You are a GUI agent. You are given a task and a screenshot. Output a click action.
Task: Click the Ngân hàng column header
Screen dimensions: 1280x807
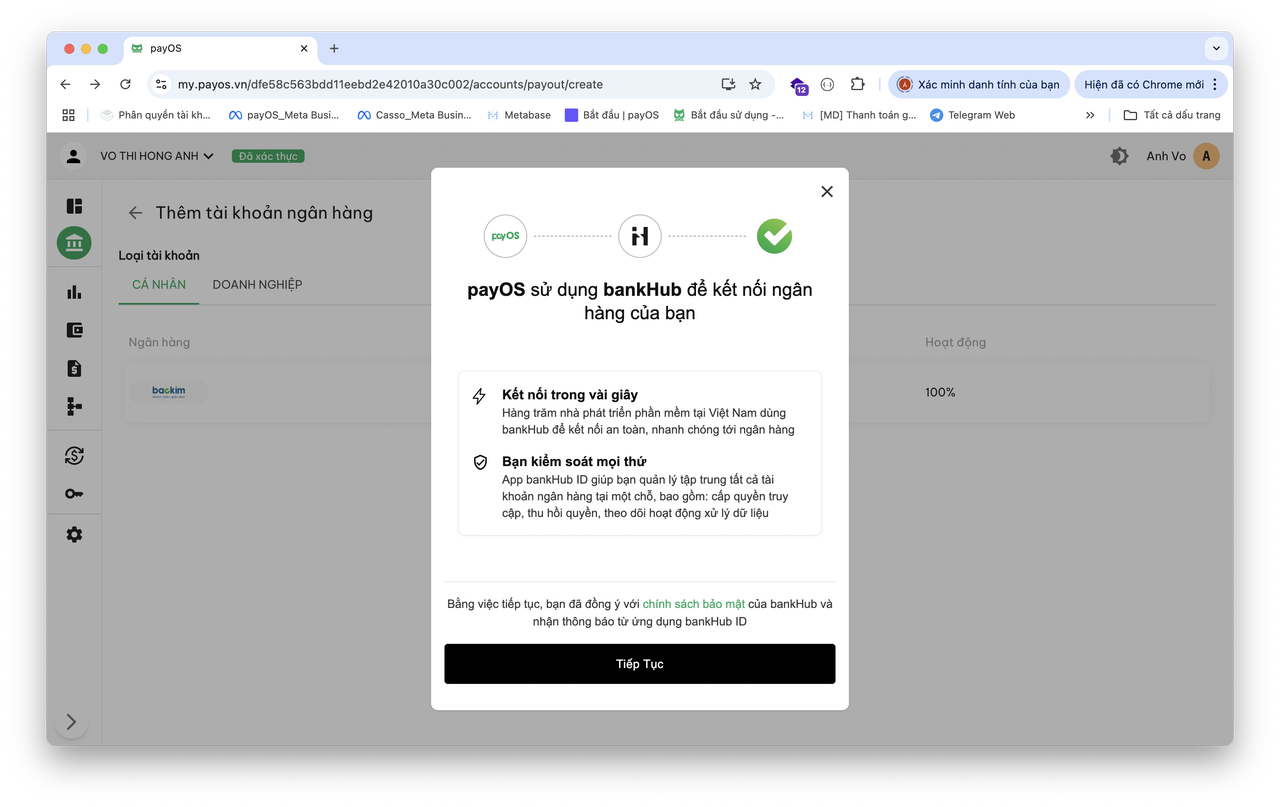click(x=159, y=342)
